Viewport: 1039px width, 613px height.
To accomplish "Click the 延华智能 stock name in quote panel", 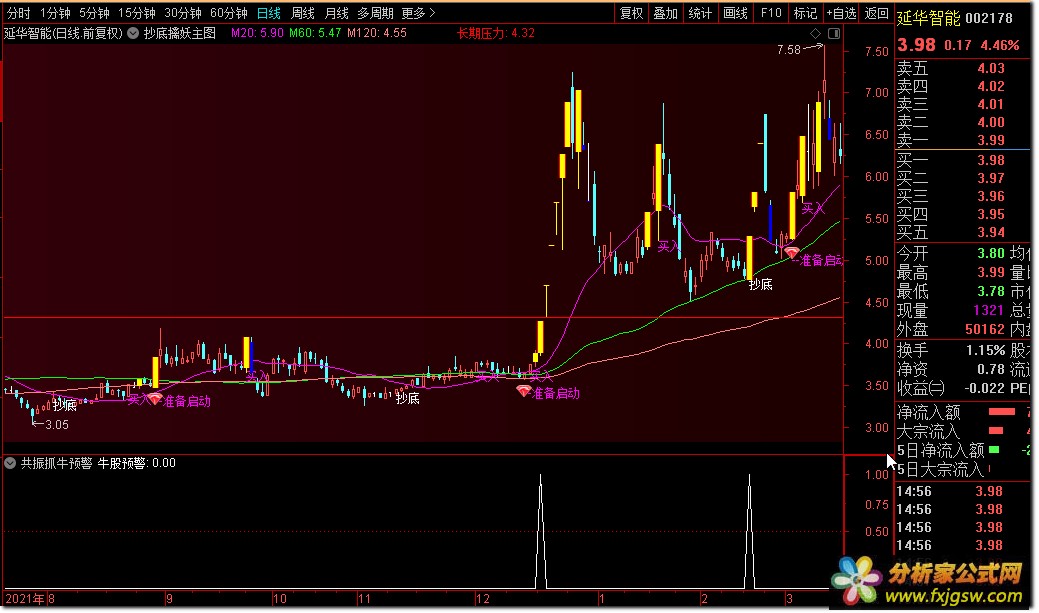I will click(x=928, y=19).
